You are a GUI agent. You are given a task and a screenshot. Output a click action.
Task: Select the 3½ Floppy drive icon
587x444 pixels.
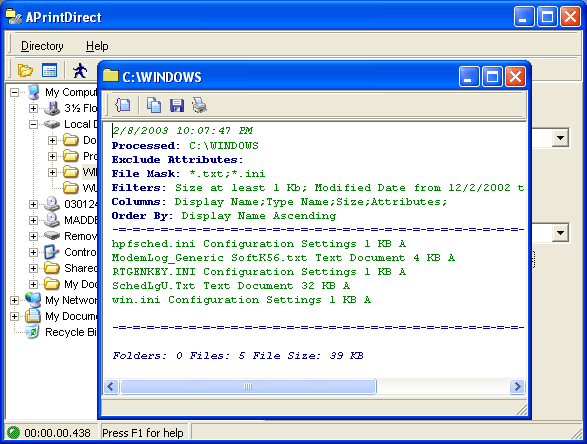click(52, 108)
